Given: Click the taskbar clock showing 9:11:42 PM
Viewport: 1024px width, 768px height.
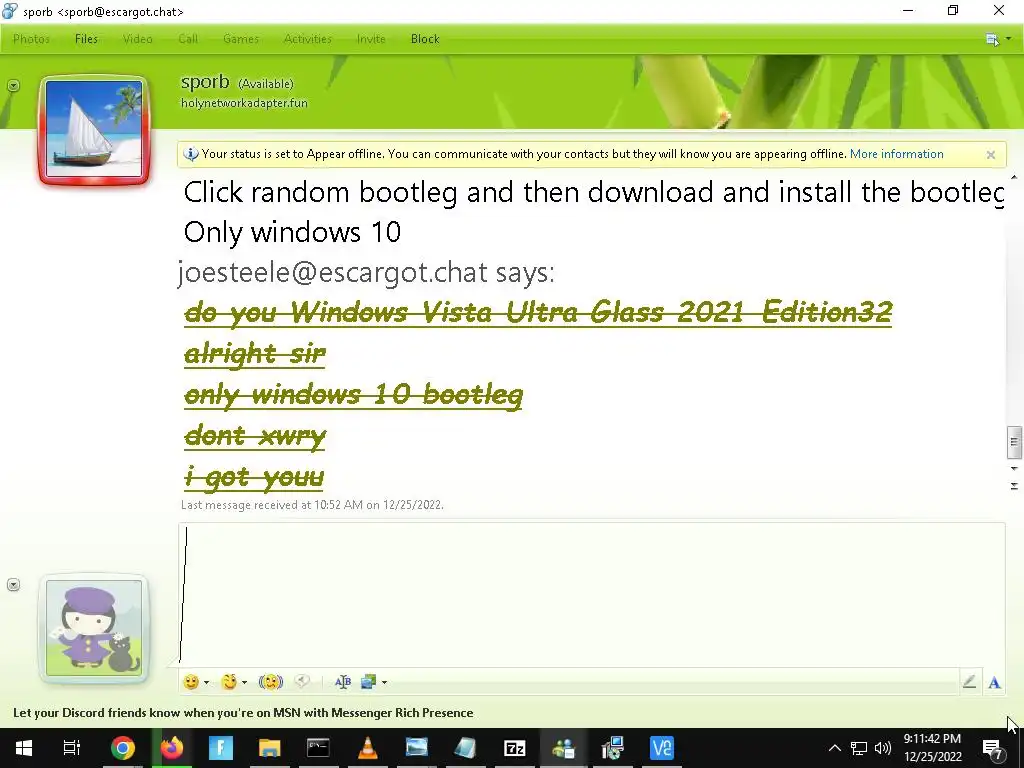Looking at the screenshot, I should click(x=933, y=748).
